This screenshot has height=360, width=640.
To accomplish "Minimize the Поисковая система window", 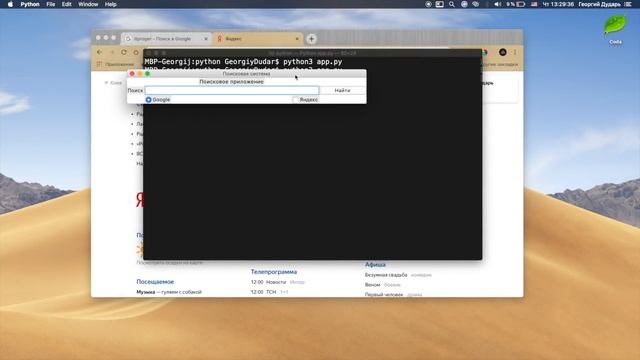I will coord(140,74).
